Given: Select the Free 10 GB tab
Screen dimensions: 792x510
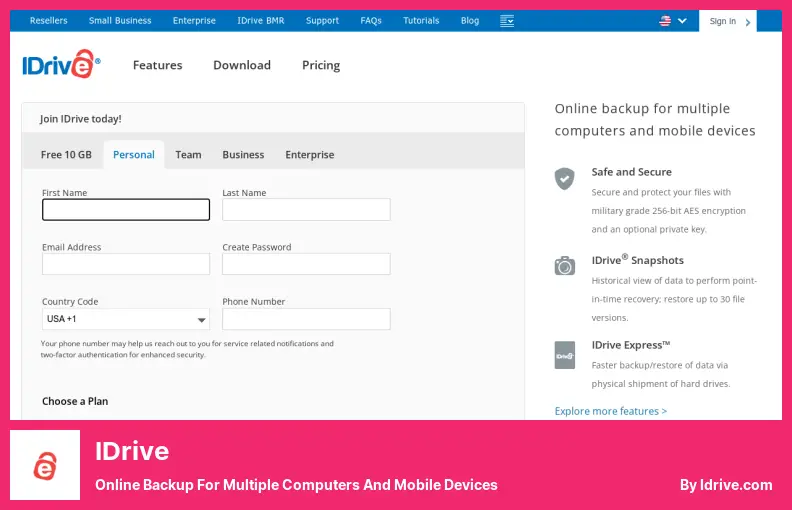Looking at the screenshot, I should [x=66, y=155].
